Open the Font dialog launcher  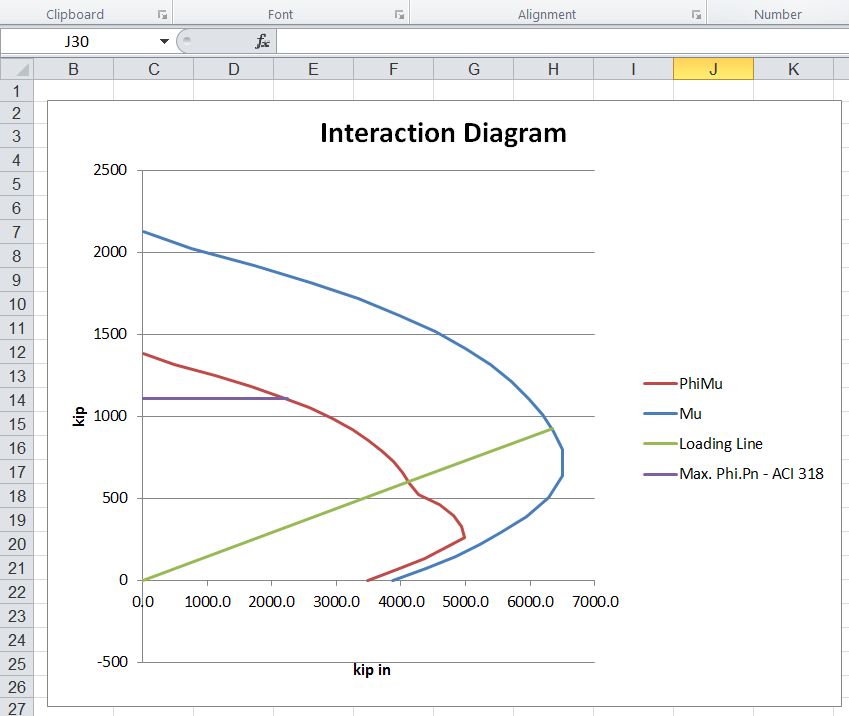coord(399,15)
